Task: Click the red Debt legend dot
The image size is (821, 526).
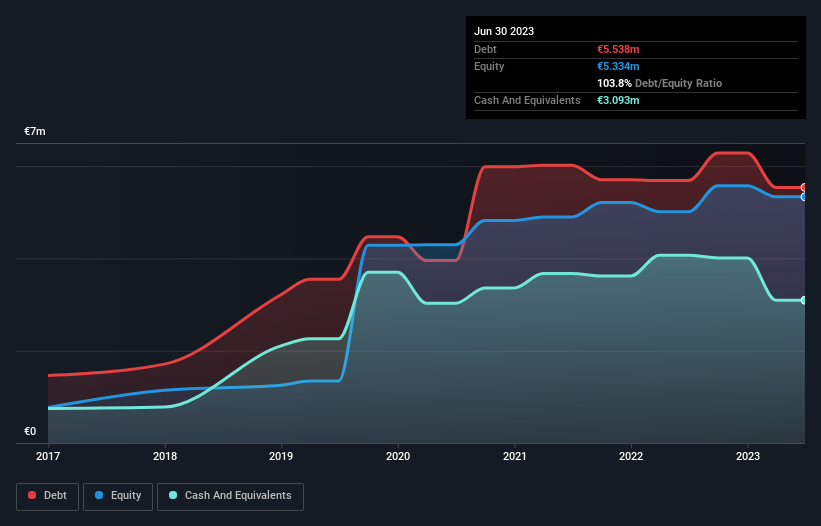Action: (x=32, y=495)
